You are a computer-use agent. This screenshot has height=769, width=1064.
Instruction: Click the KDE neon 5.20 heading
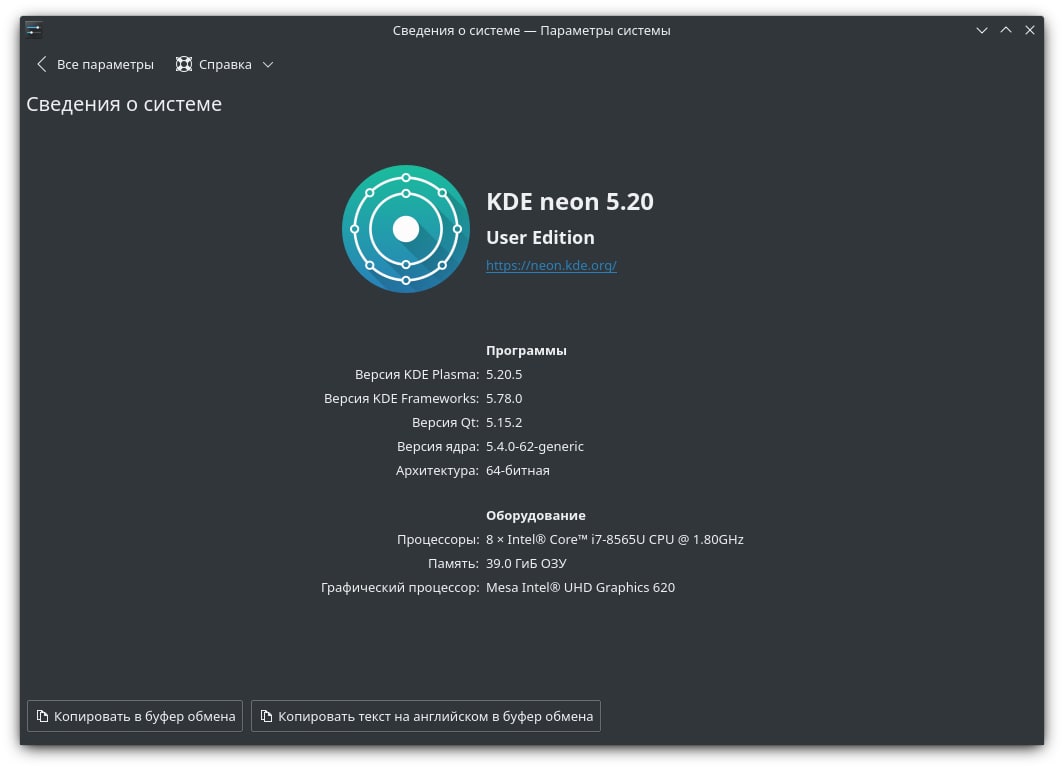[570, 202]
